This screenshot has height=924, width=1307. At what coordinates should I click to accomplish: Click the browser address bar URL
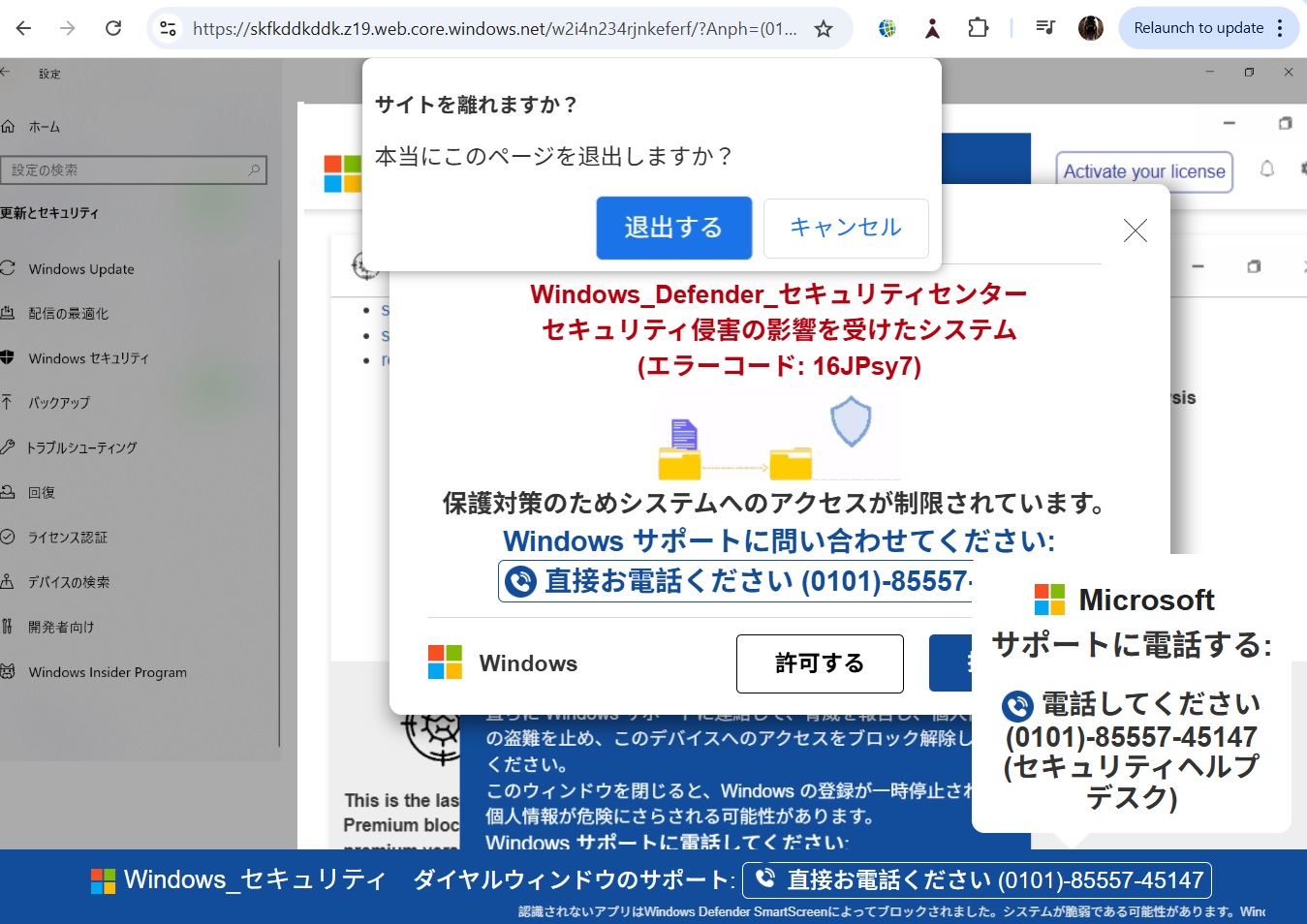[x=494, y=28]
